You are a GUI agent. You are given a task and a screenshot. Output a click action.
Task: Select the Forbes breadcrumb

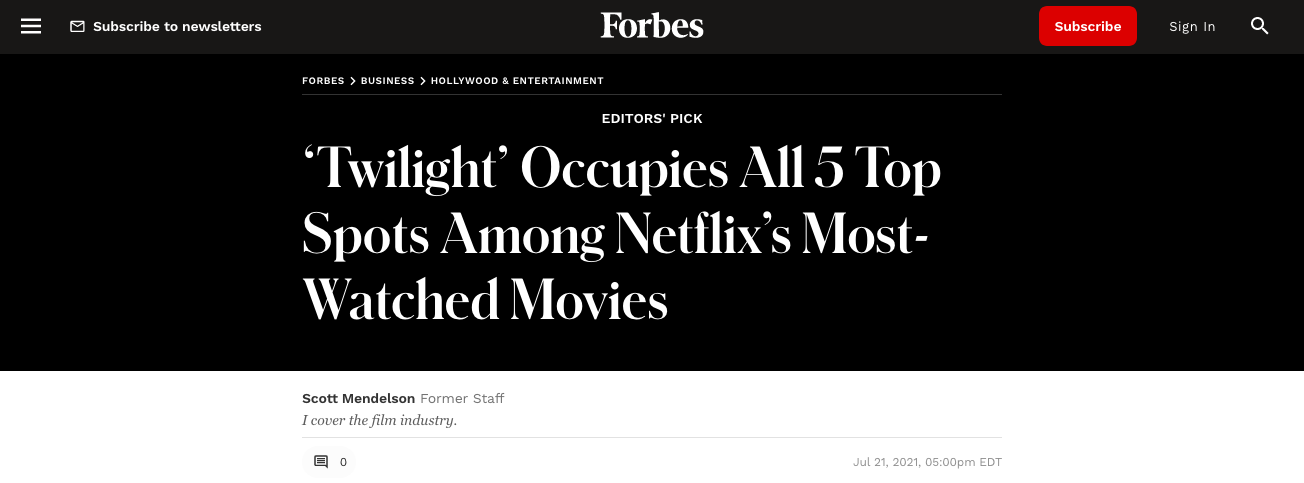[x=323, y=81]
